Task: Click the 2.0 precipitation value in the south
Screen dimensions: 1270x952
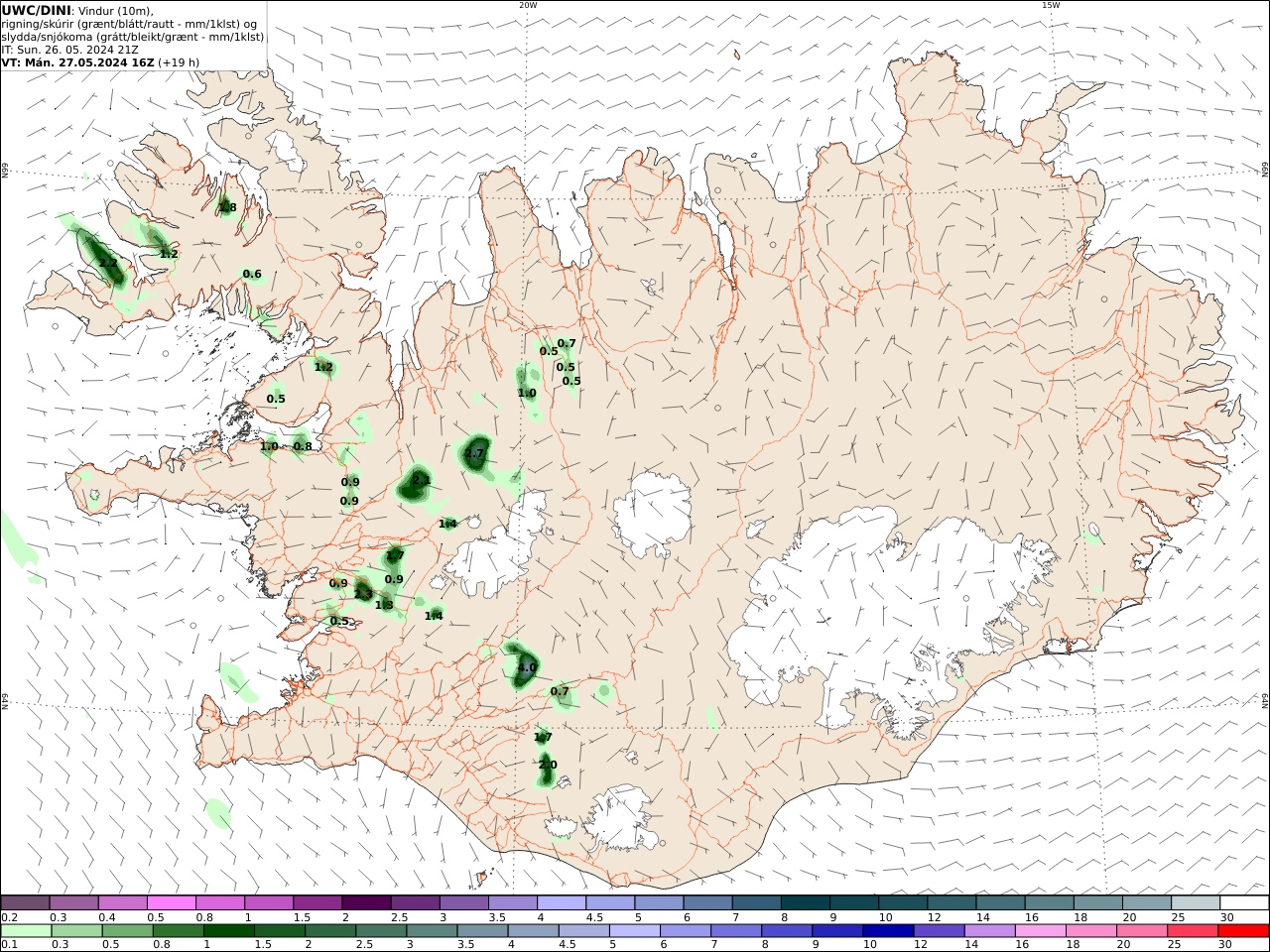Action: [x=548, y=765]
